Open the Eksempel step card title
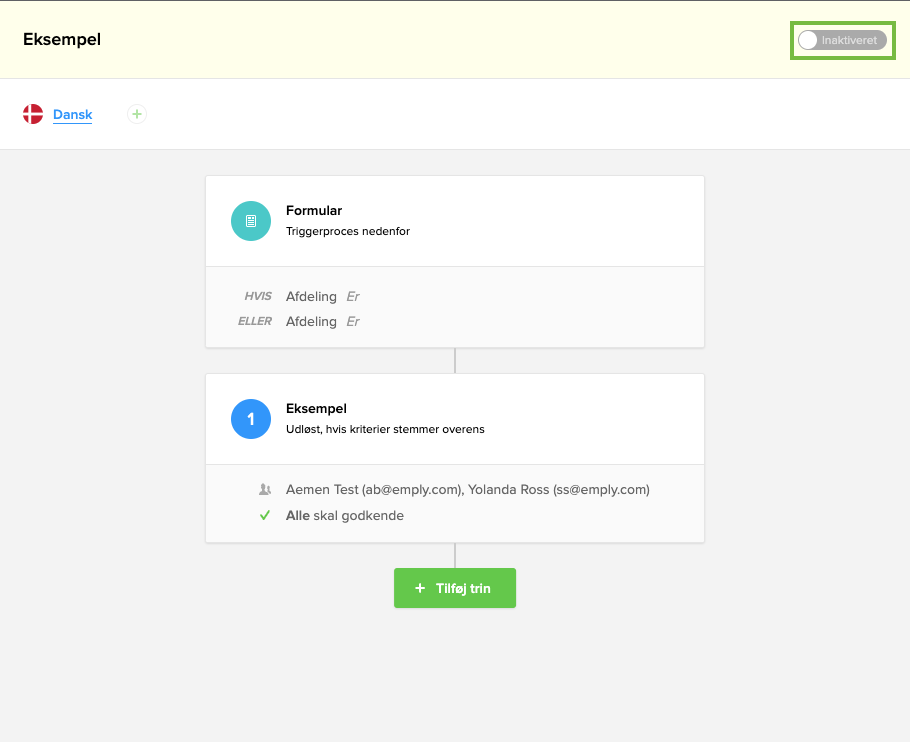910x742 pixels. click(x=316, y=409)
